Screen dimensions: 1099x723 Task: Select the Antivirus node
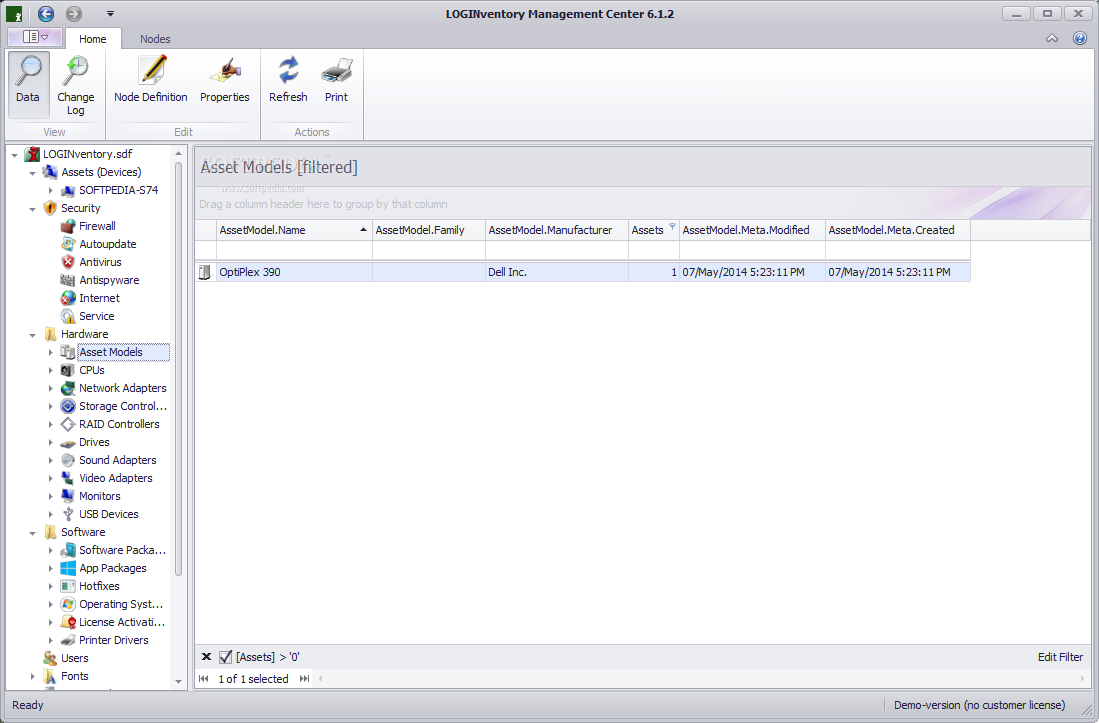100,262
